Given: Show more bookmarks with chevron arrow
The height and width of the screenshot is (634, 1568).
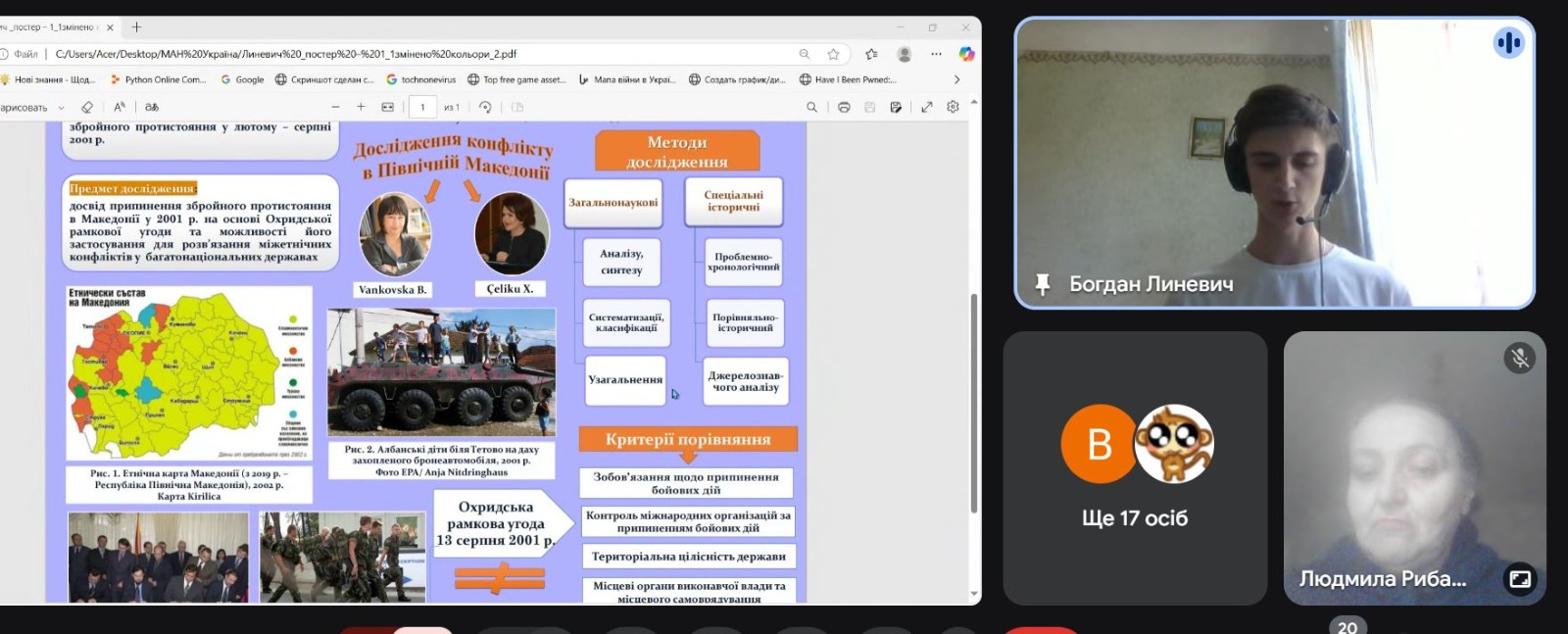Looking at the screenshot, I should pyautogui.click(x=956, y=79).
